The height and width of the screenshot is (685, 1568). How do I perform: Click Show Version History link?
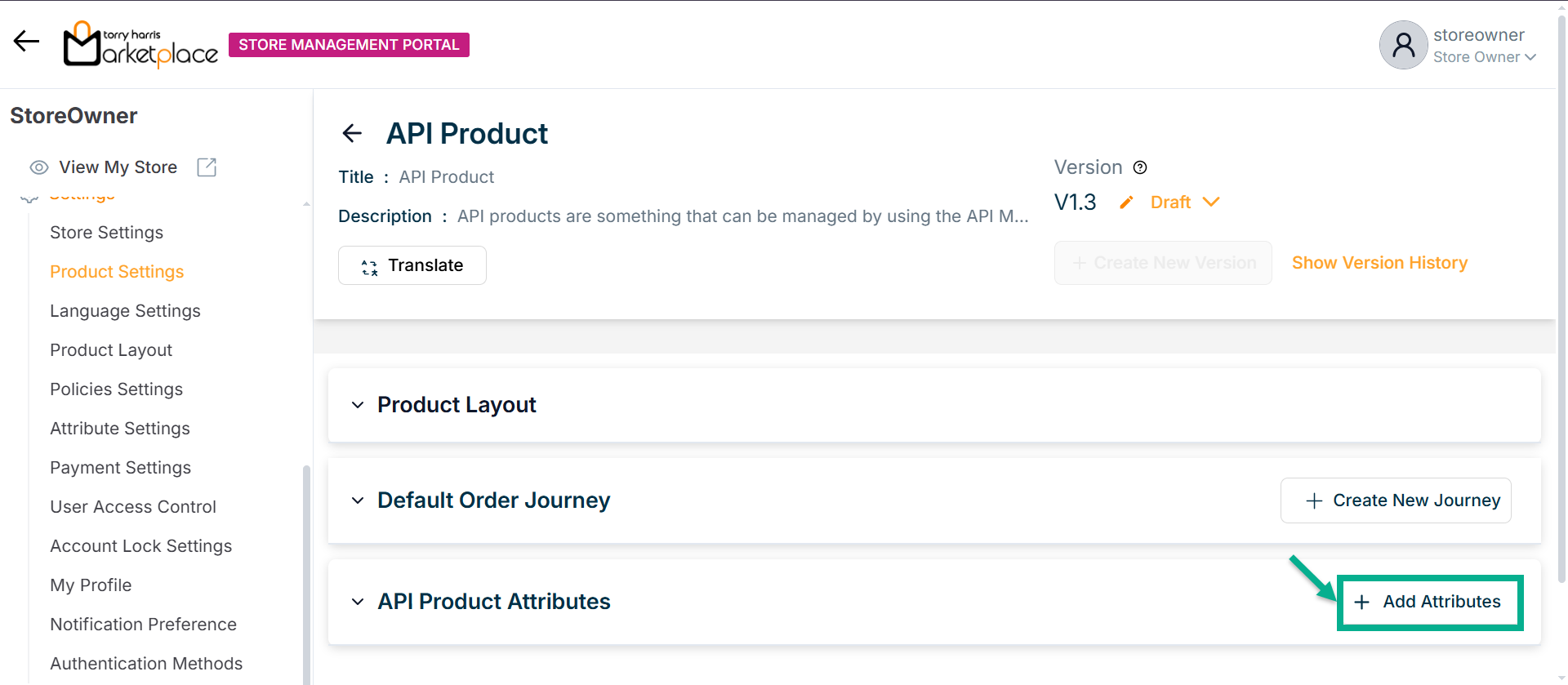[1379, 263]
